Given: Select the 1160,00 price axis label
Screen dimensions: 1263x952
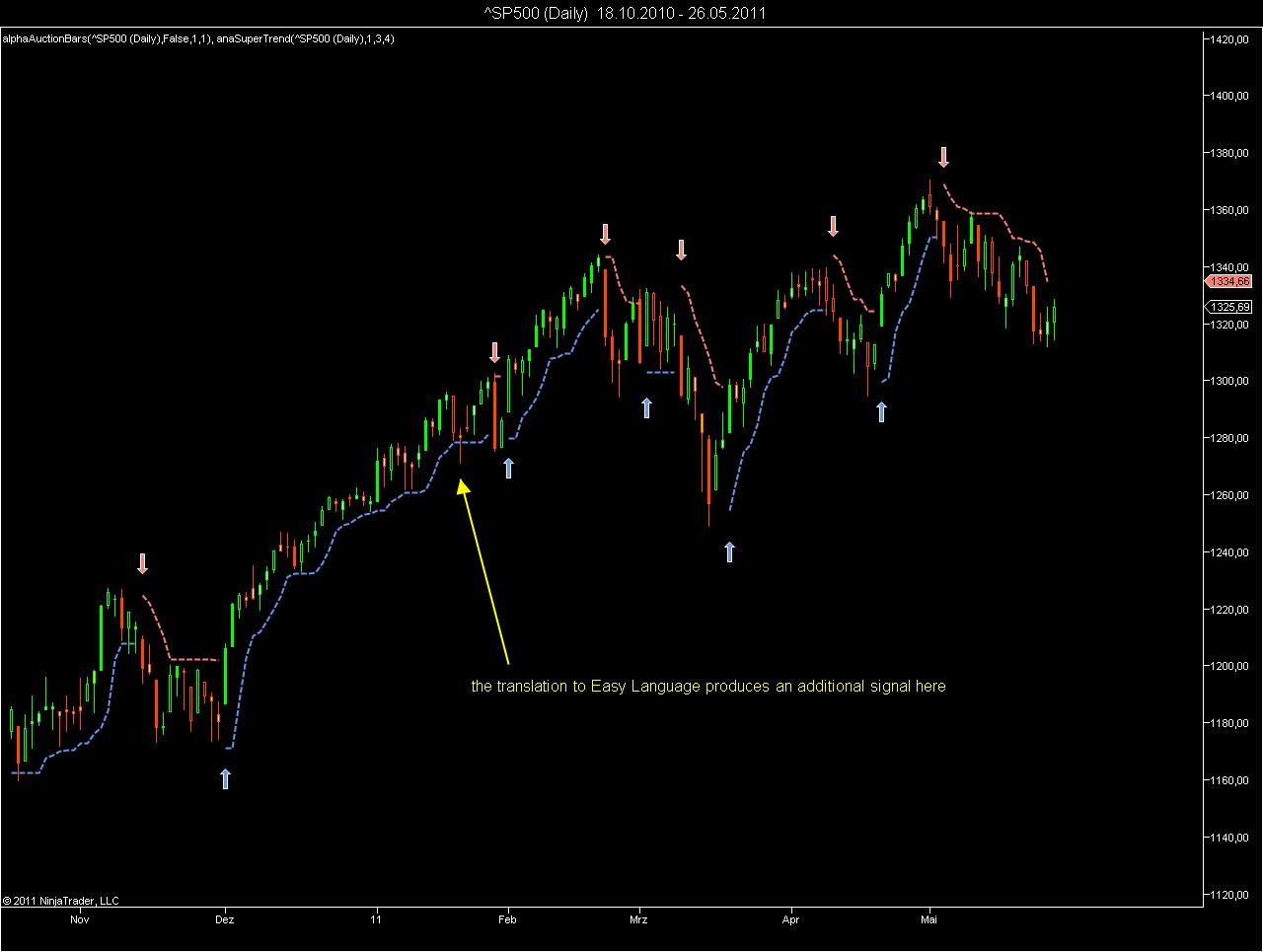Looking at the screenshot, I should click(x=1229, y=781).
